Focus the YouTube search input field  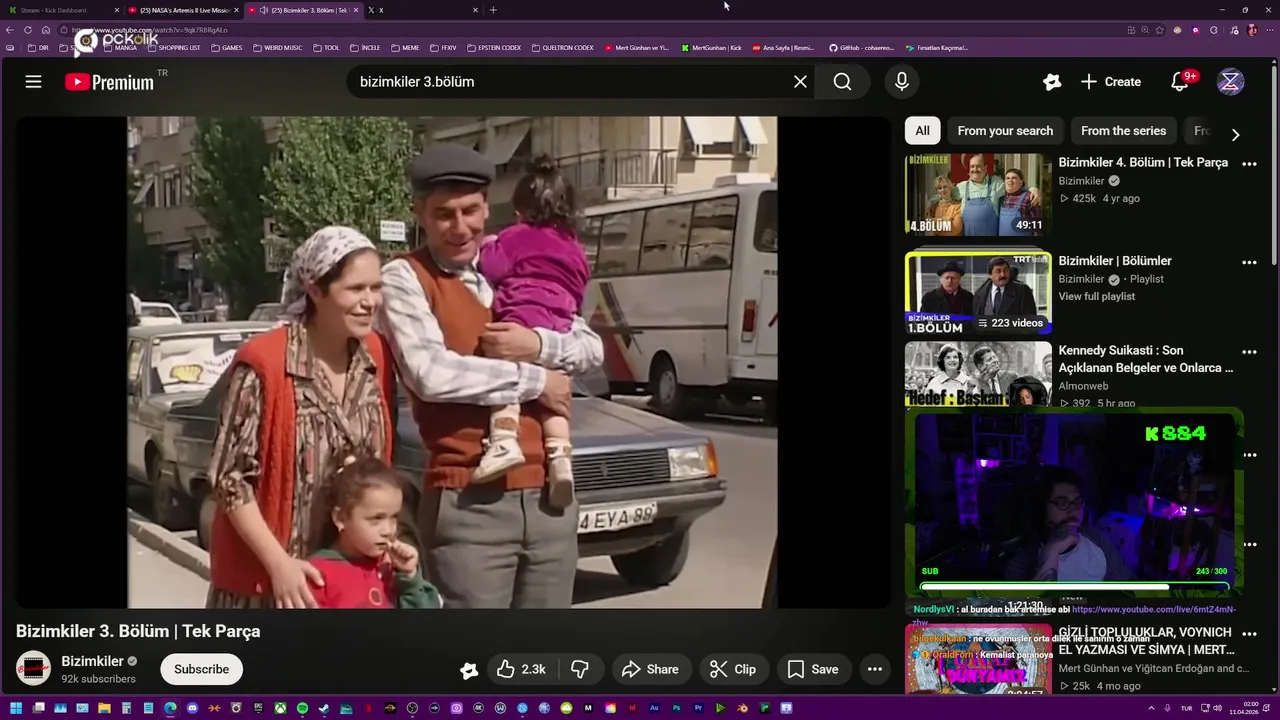point(570,82)
